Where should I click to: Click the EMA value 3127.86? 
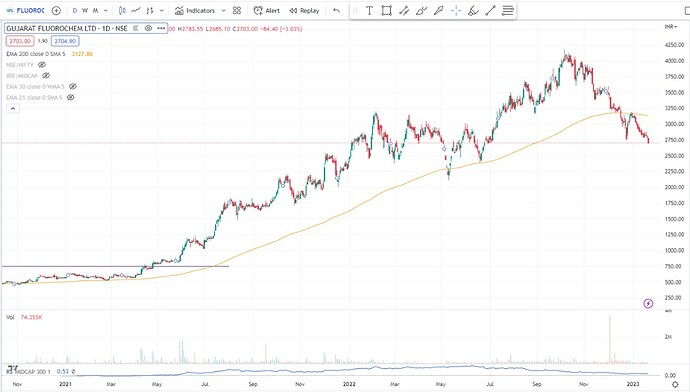82,54
